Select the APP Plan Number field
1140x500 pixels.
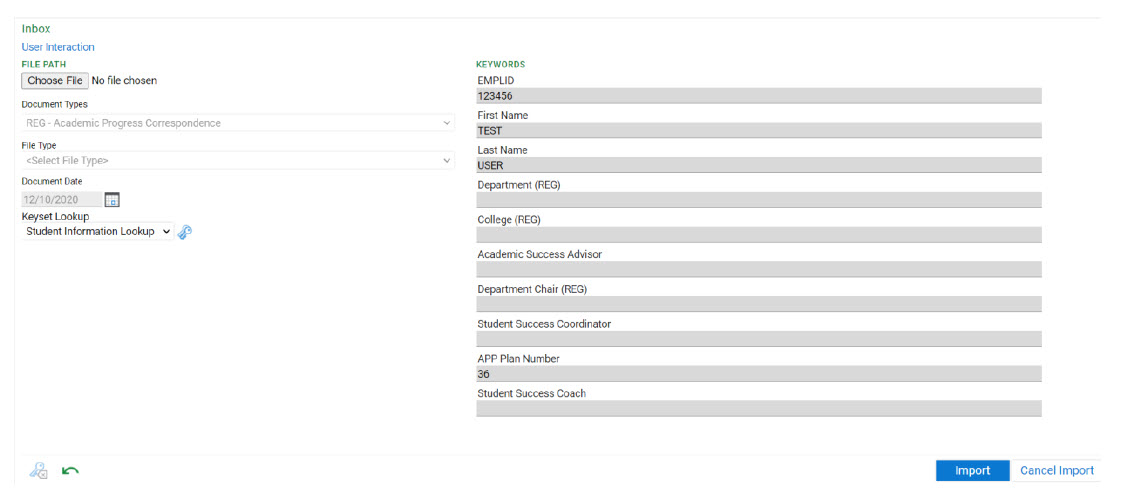coord(758,374)
